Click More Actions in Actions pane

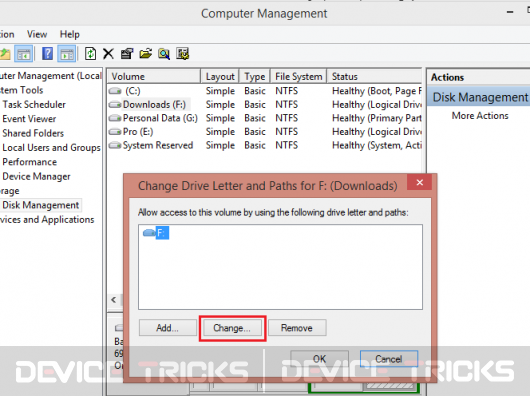click(480, 116)
